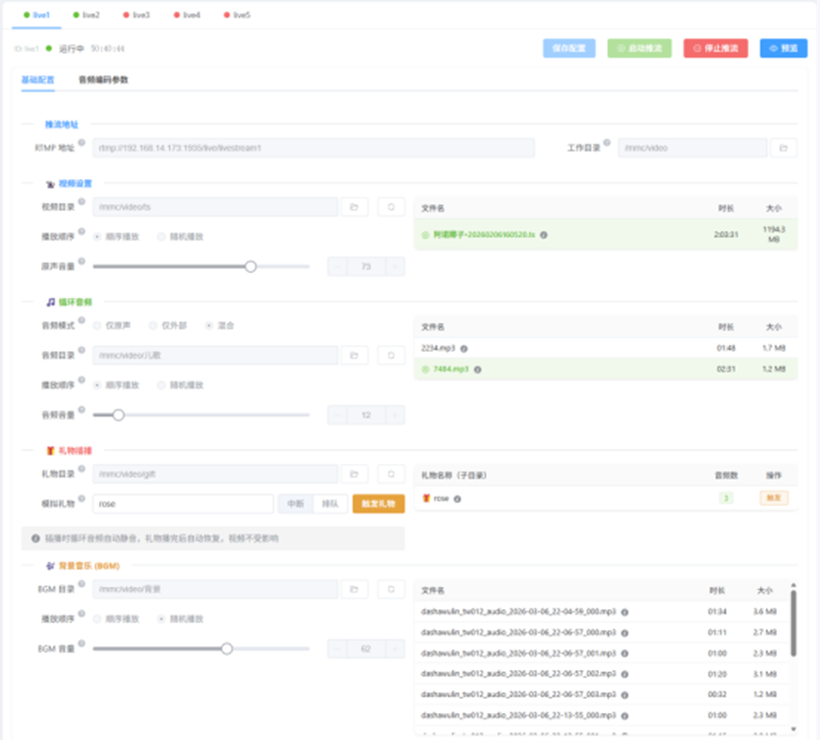This screenshot has height=740, width=821.
Task: Open the 音频编码参数 tab
Action: (103, 80)
